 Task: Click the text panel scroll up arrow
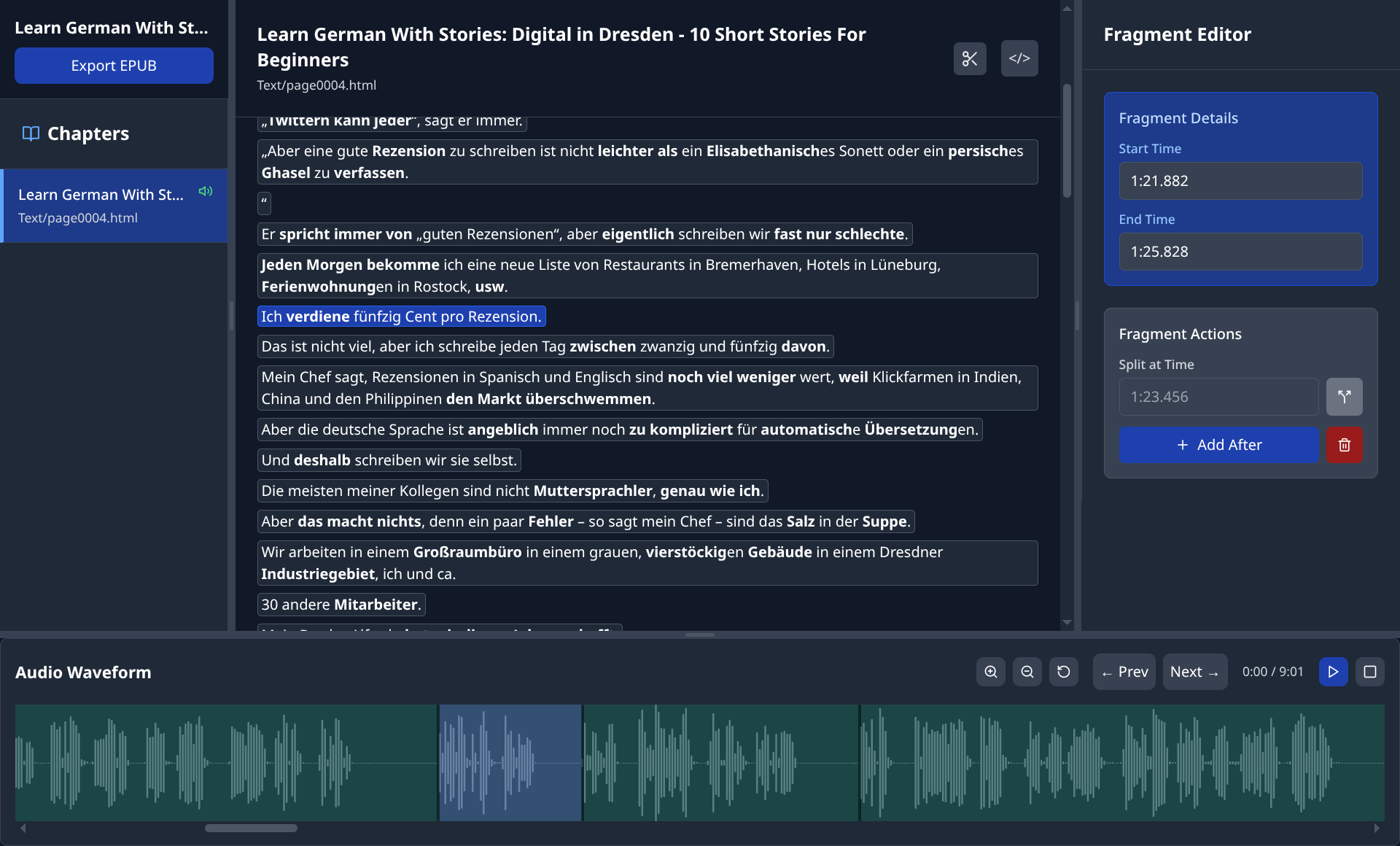tap(1067, 9)
